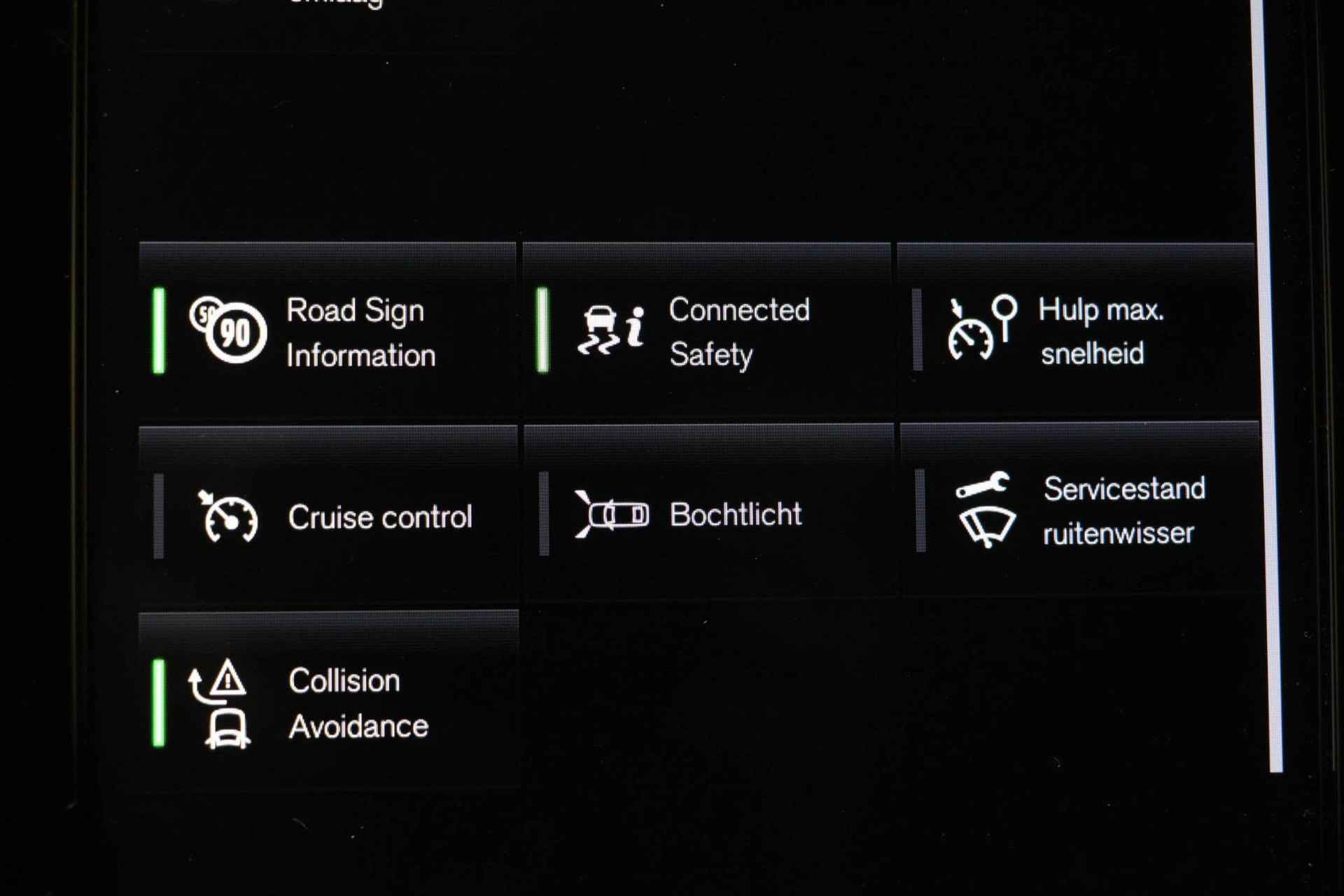Enable the grey indicator on Bochtlicht
1344x896 pixels.
pyautogui.click(x=544, y=514)
